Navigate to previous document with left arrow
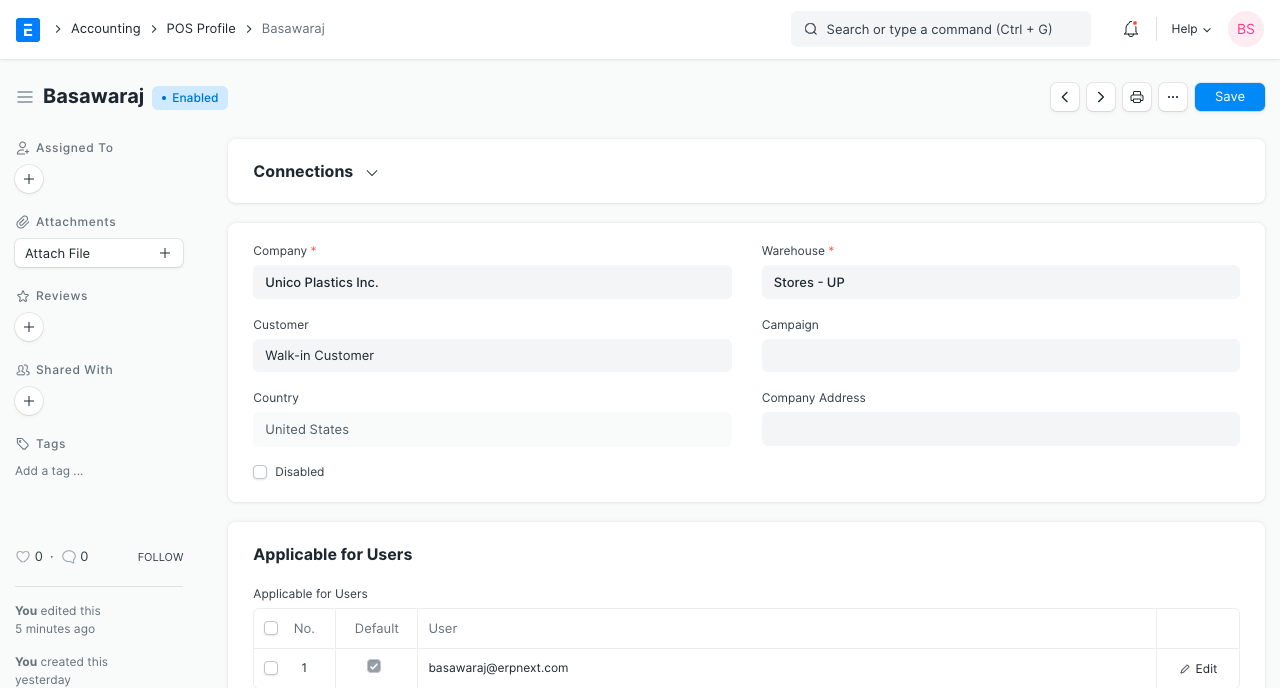 (1065, 96)
